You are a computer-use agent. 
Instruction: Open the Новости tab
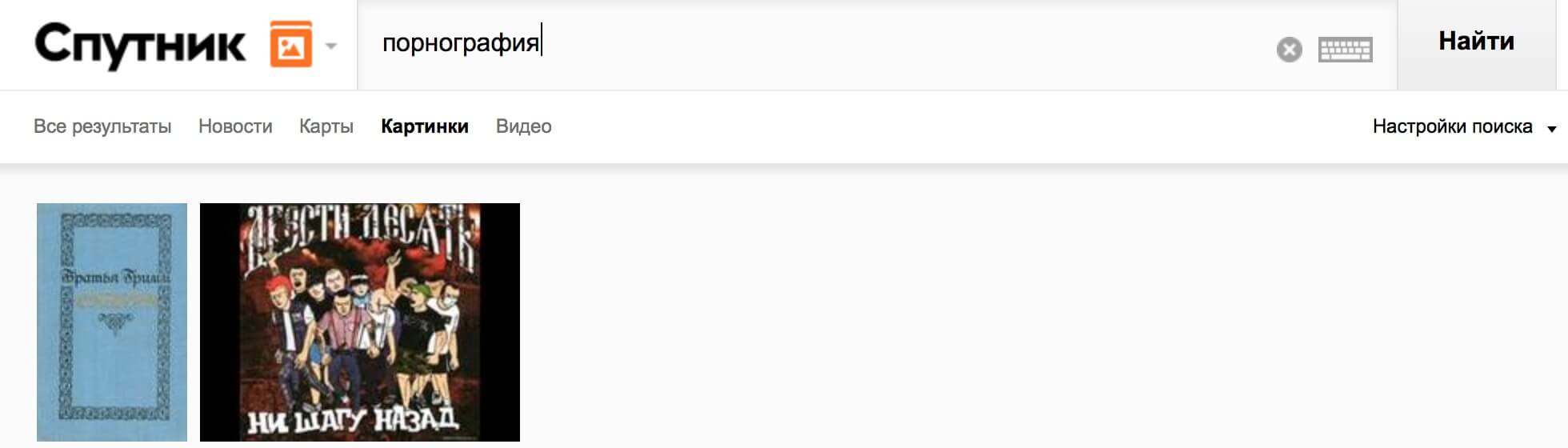[x=235, y=126]
